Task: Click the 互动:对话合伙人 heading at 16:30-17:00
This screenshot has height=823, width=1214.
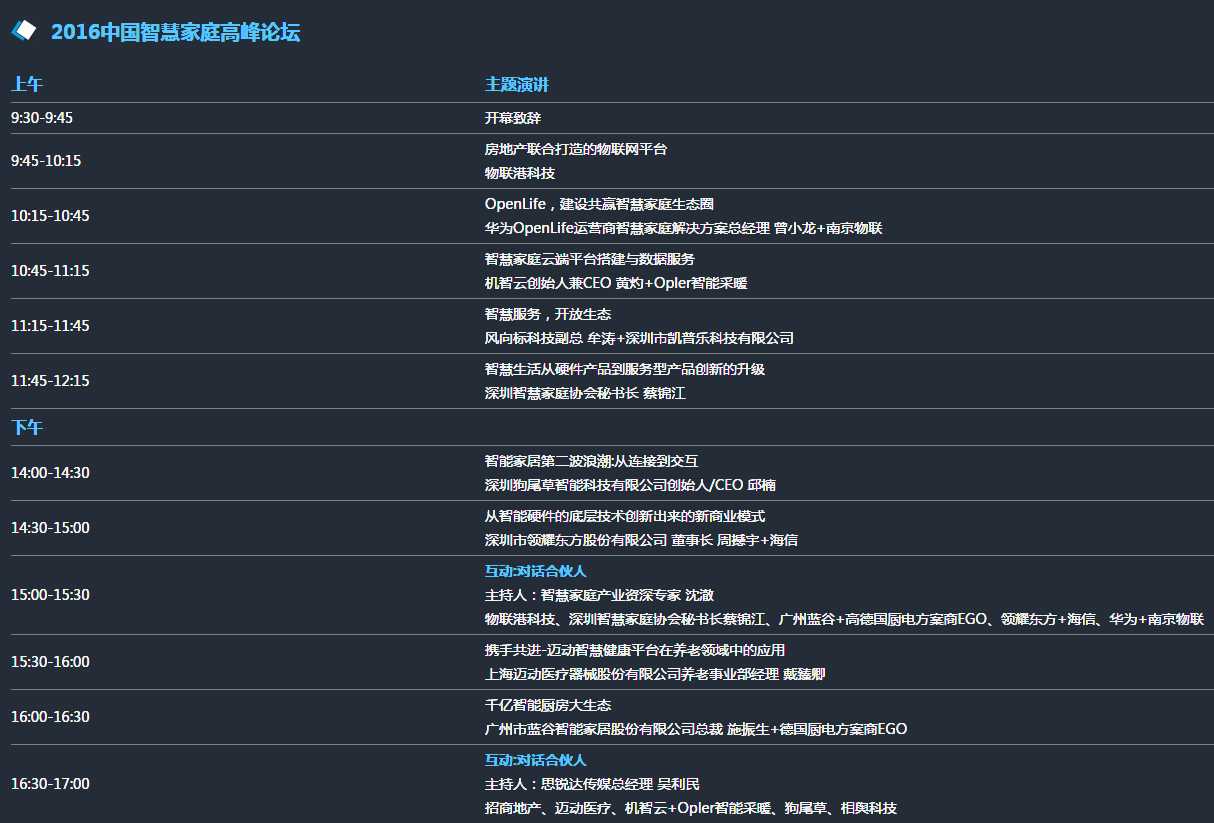Action: [x=536, y=760]
